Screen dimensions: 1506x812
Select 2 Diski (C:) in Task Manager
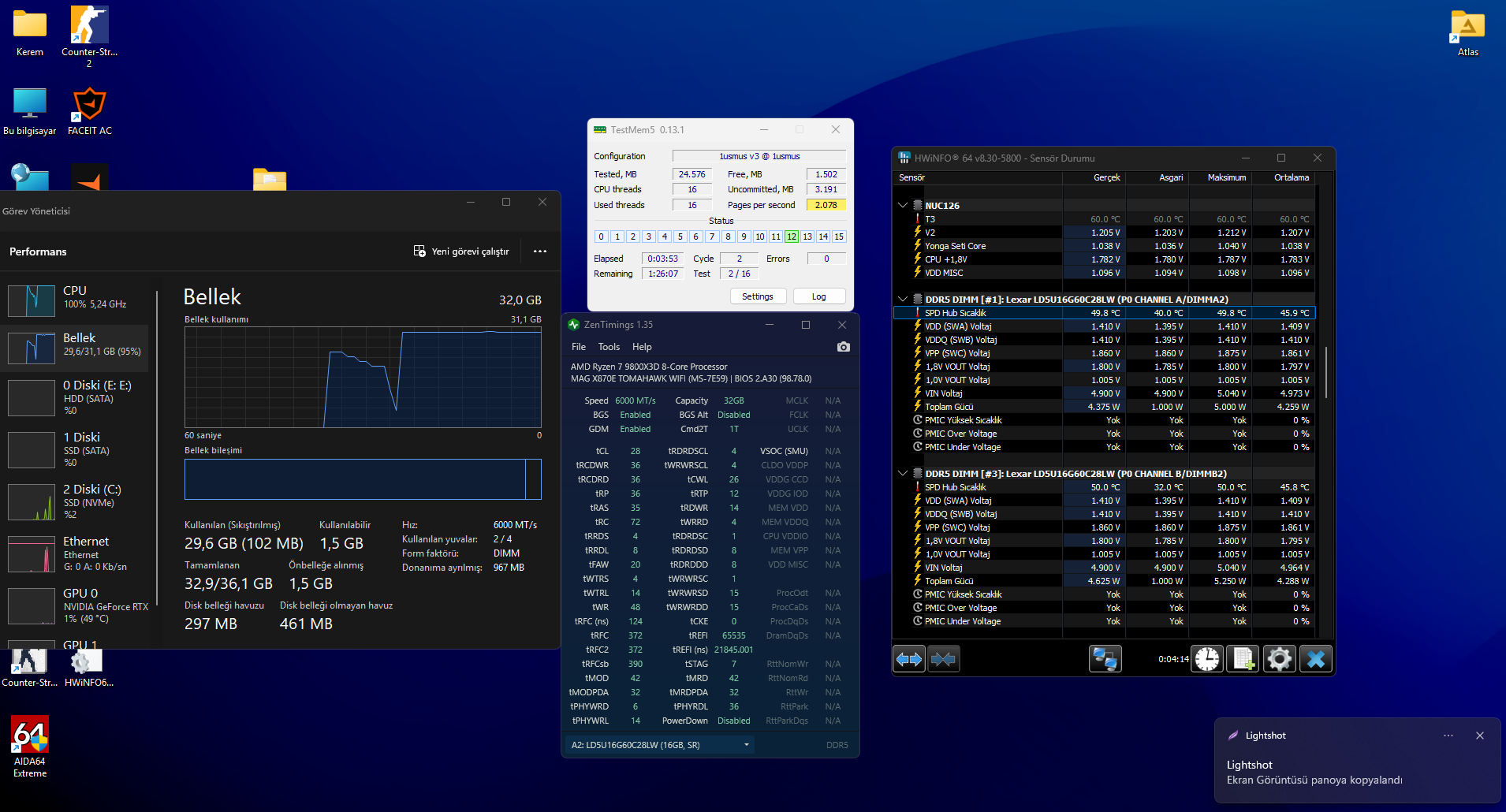(x=76, y=501)
